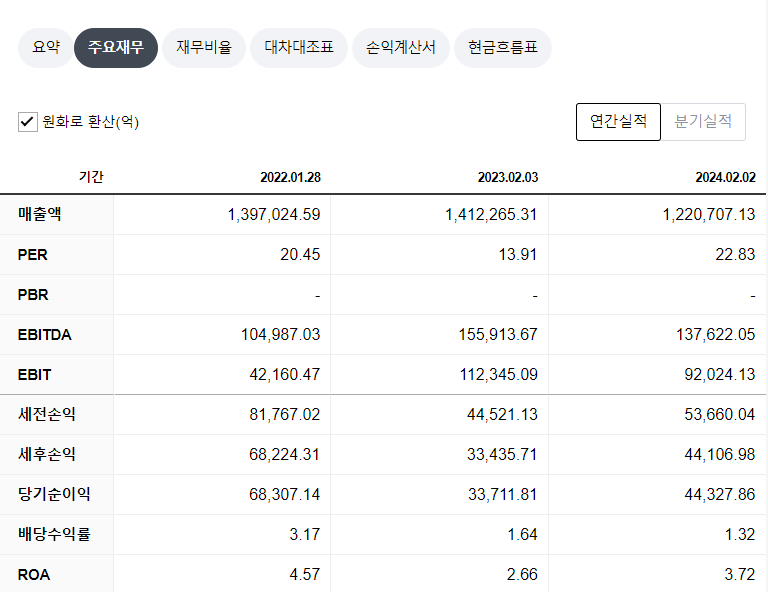Click the 세전손익 row label
The height and width of the screenshot is (592, 768).
(47, 414)
